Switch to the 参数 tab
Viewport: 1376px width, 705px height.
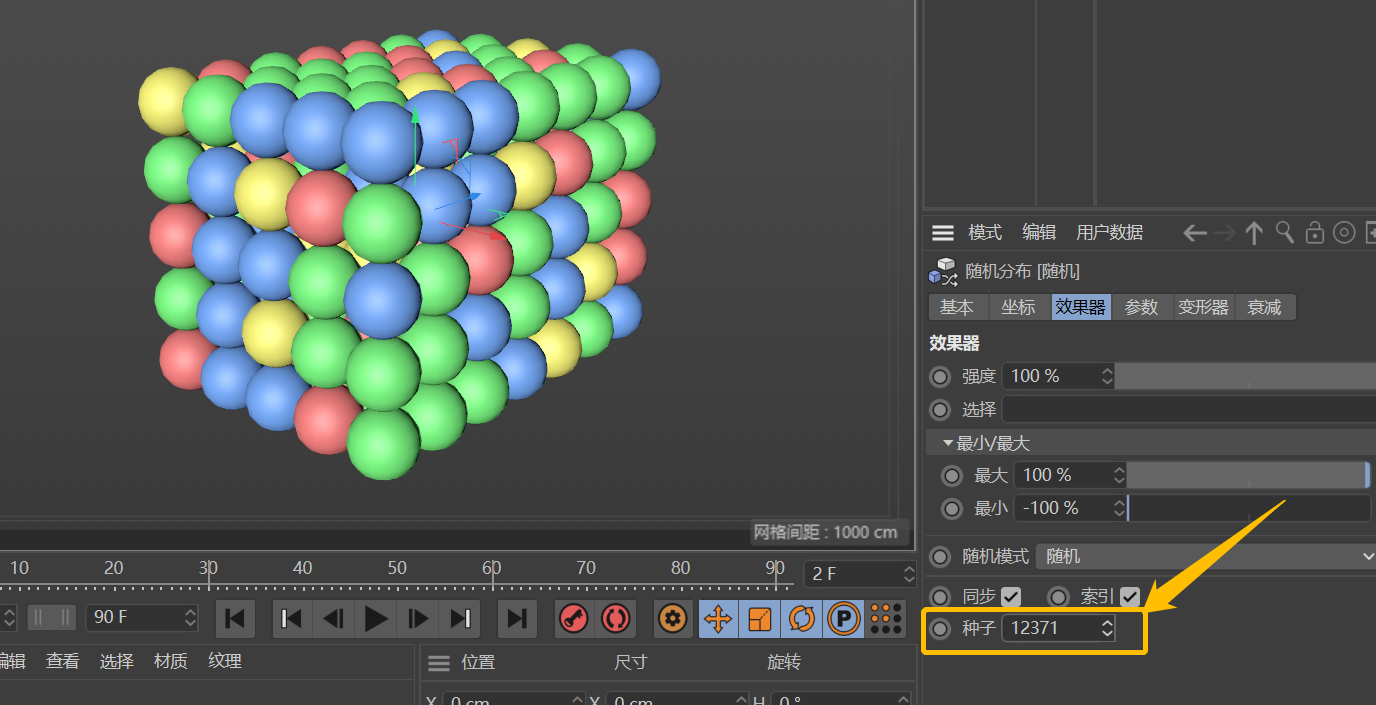[1142, 307]
